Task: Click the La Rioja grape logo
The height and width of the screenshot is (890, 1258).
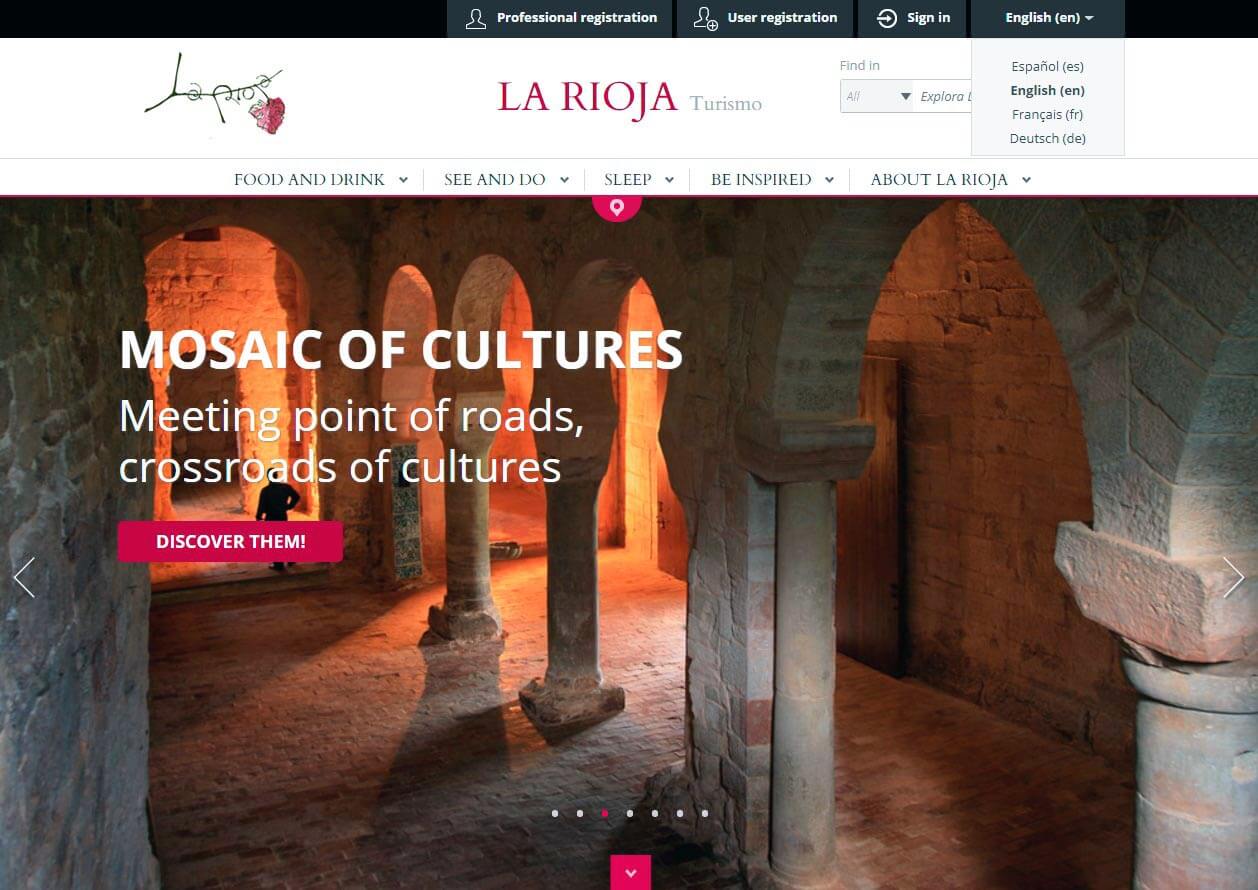Action: click(216, 94)
